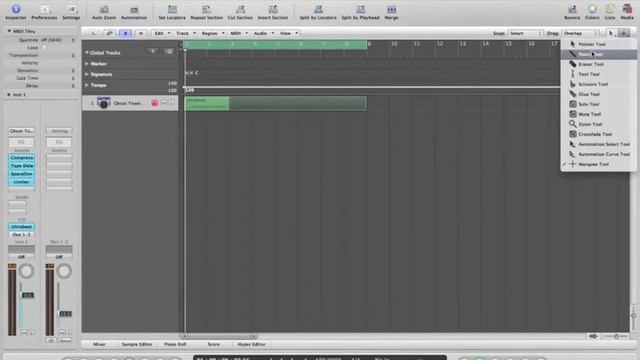Choose the Eraser Tool in the tool menu
Screen dimensions: 640x360
click(598, 64)
